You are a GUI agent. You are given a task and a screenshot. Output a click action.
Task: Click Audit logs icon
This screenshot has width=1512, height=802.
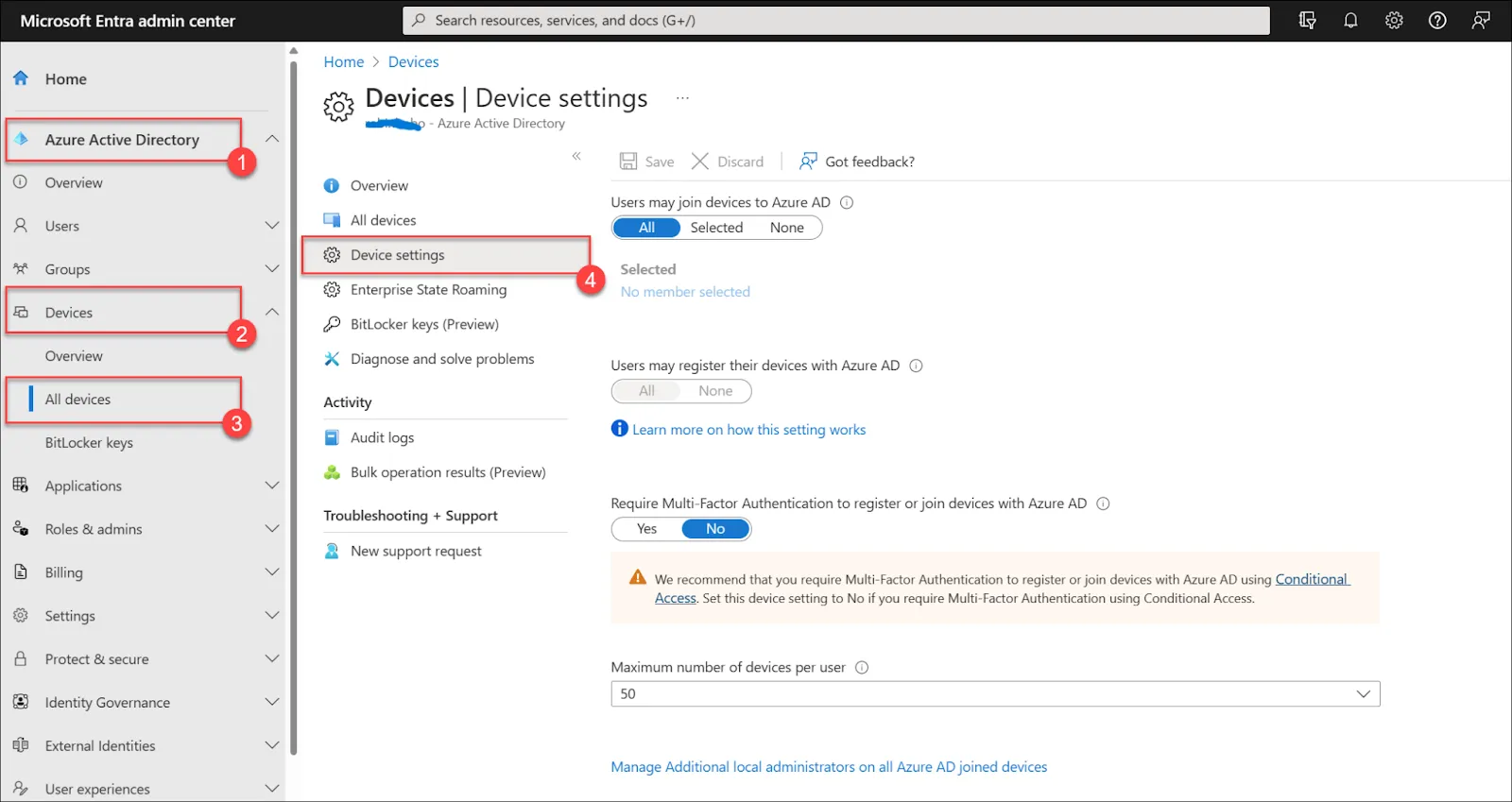(x=332, y=437)
